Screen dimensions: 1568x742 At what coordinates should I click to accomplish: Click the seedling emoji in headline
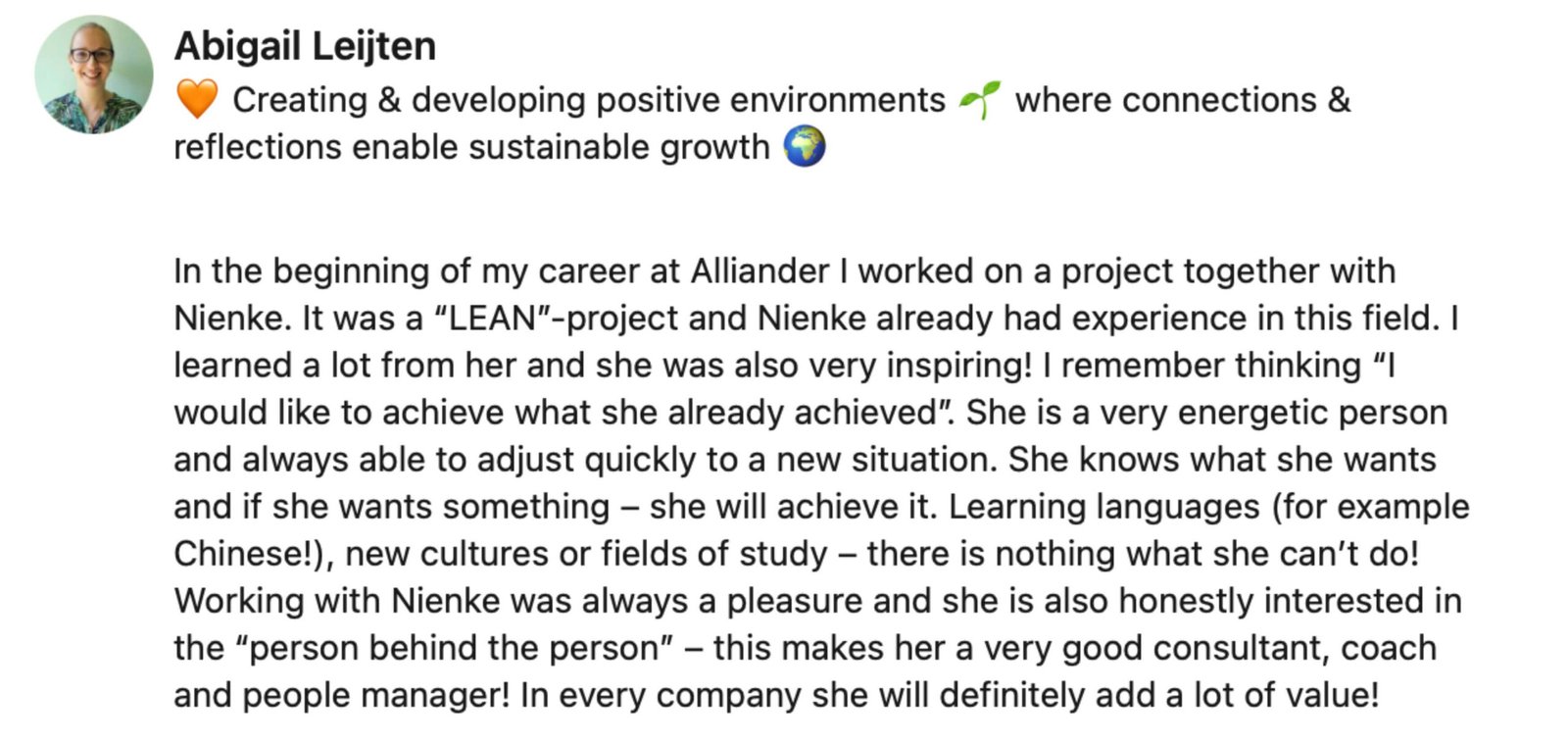click(980, 100)
